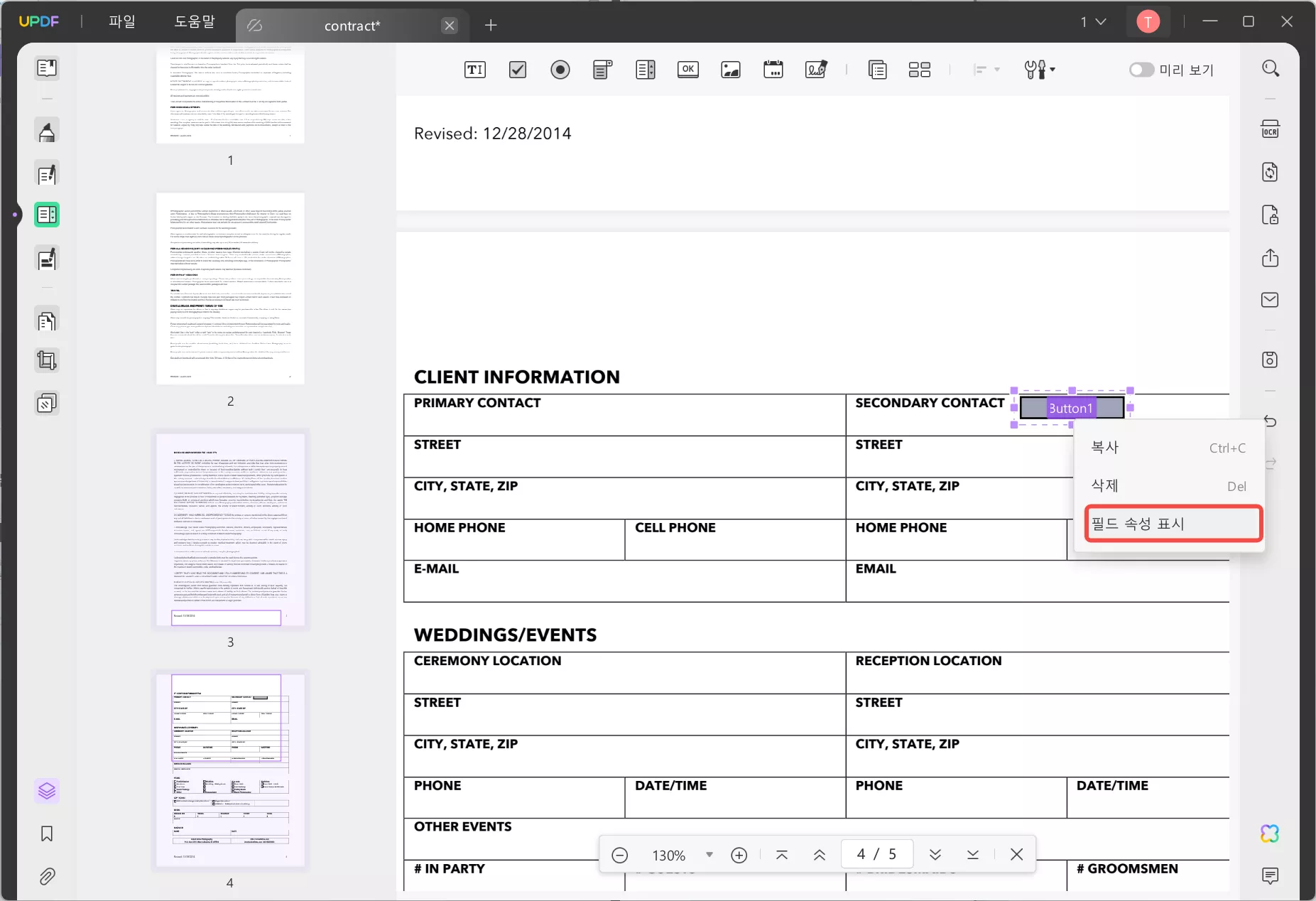Go to the last page arrow
Viewport: 1316px width, 901px height.
[973, 855]
